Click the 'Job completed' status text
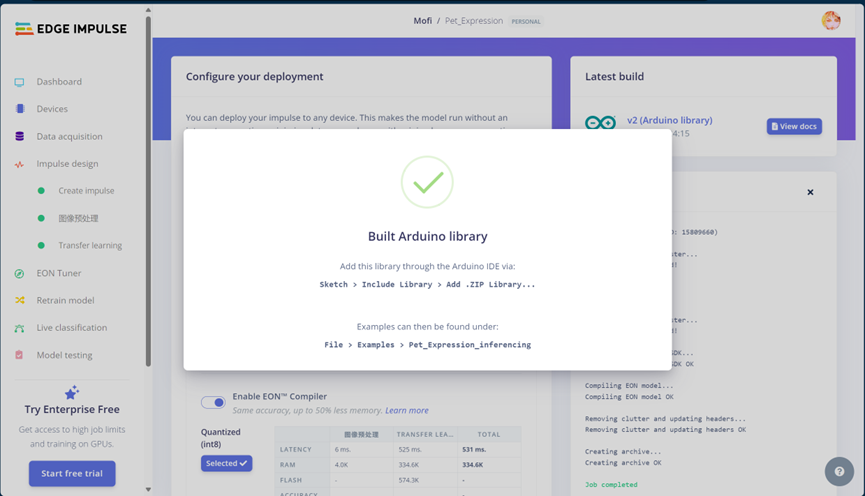The width and height of the screenshot is (865, 496). [x=611, y=484]
